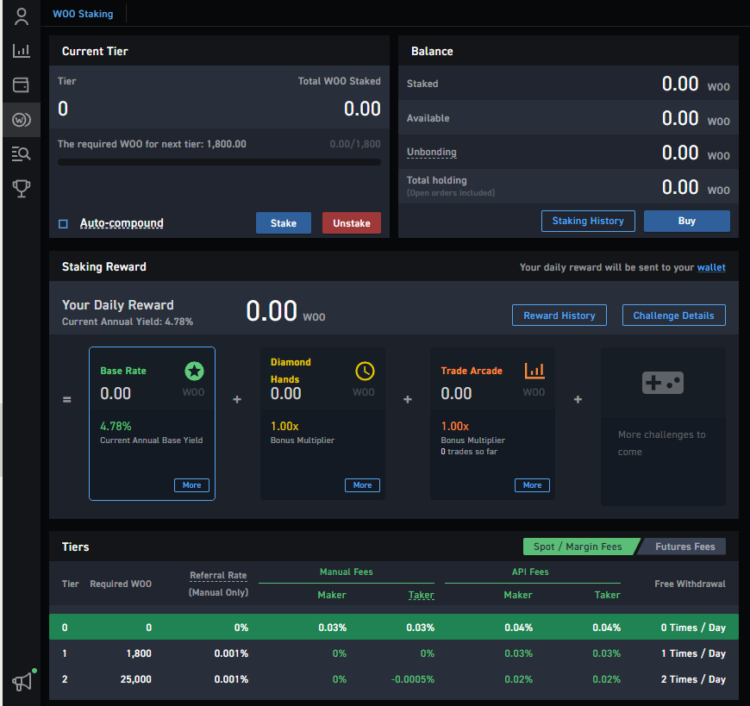Open the search list sidebar icon

(x=21, y=154)
